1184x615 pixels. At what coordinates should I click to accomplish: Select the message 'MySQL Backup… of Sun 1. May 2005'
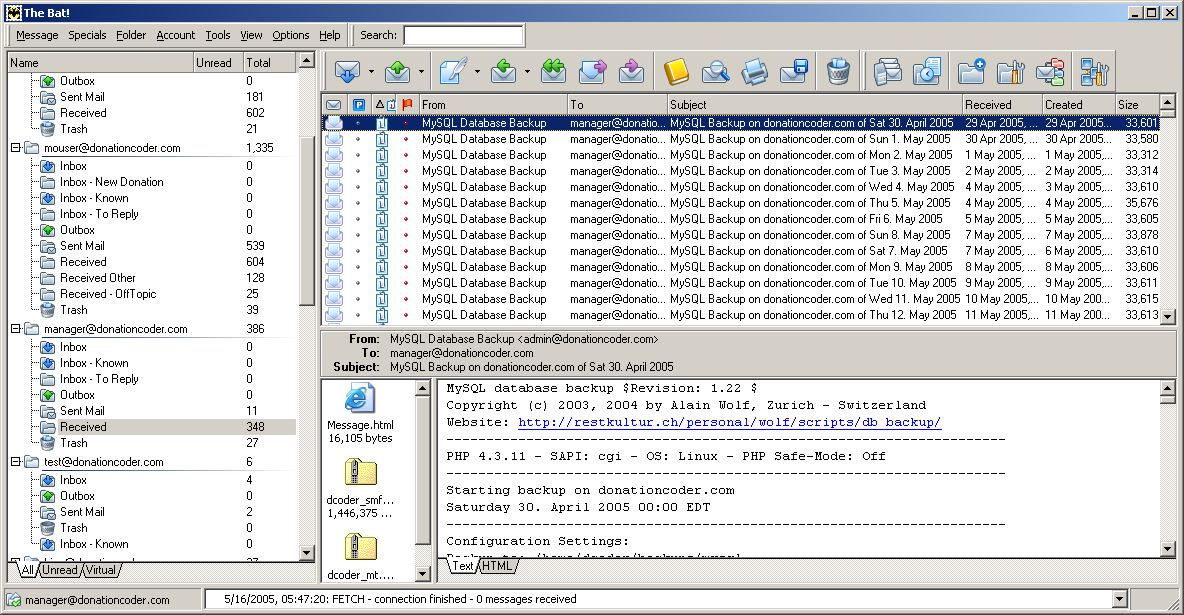coord(741,139)
